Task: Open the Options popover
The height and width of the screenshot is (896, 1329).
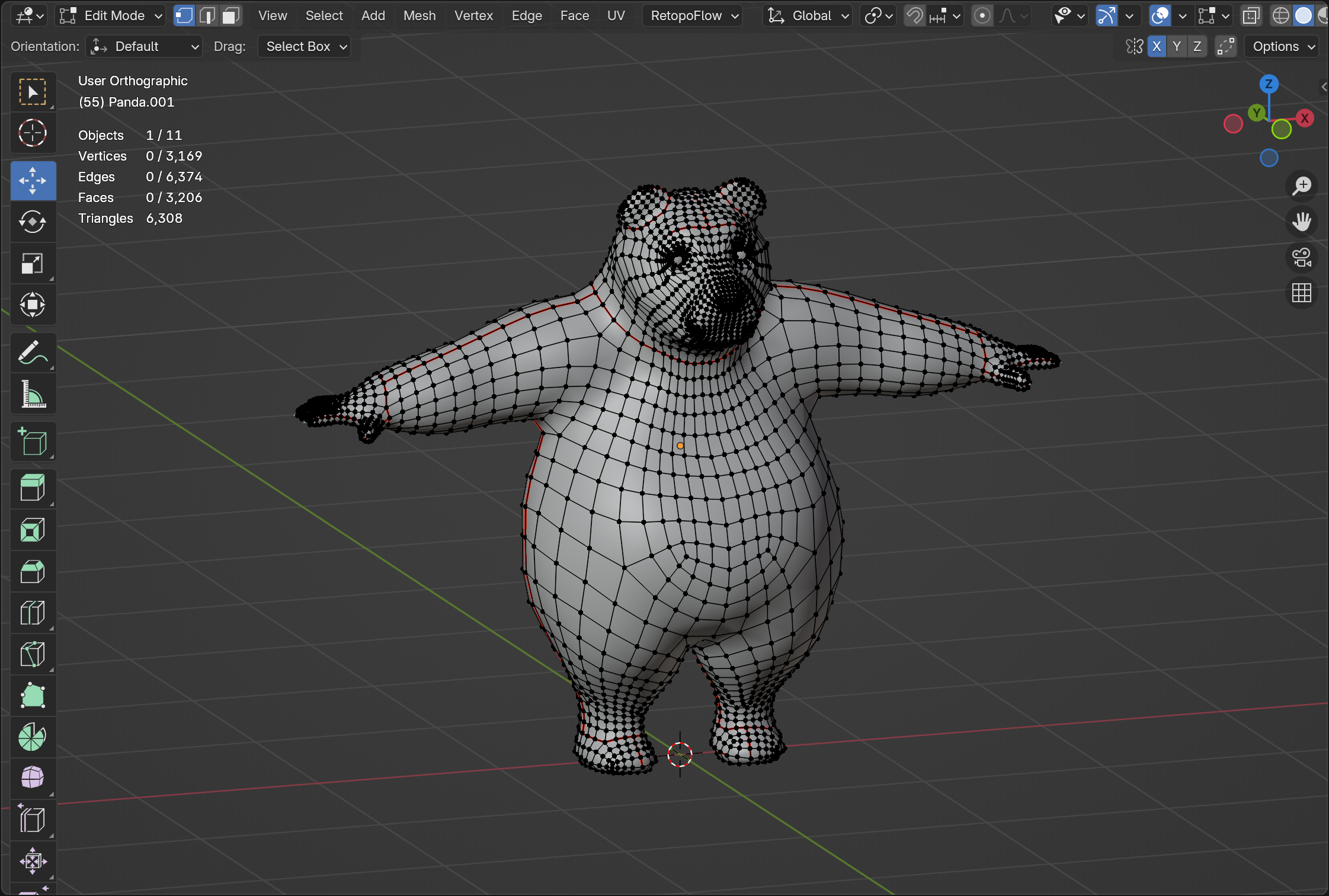Action: tap(1282, 46)
